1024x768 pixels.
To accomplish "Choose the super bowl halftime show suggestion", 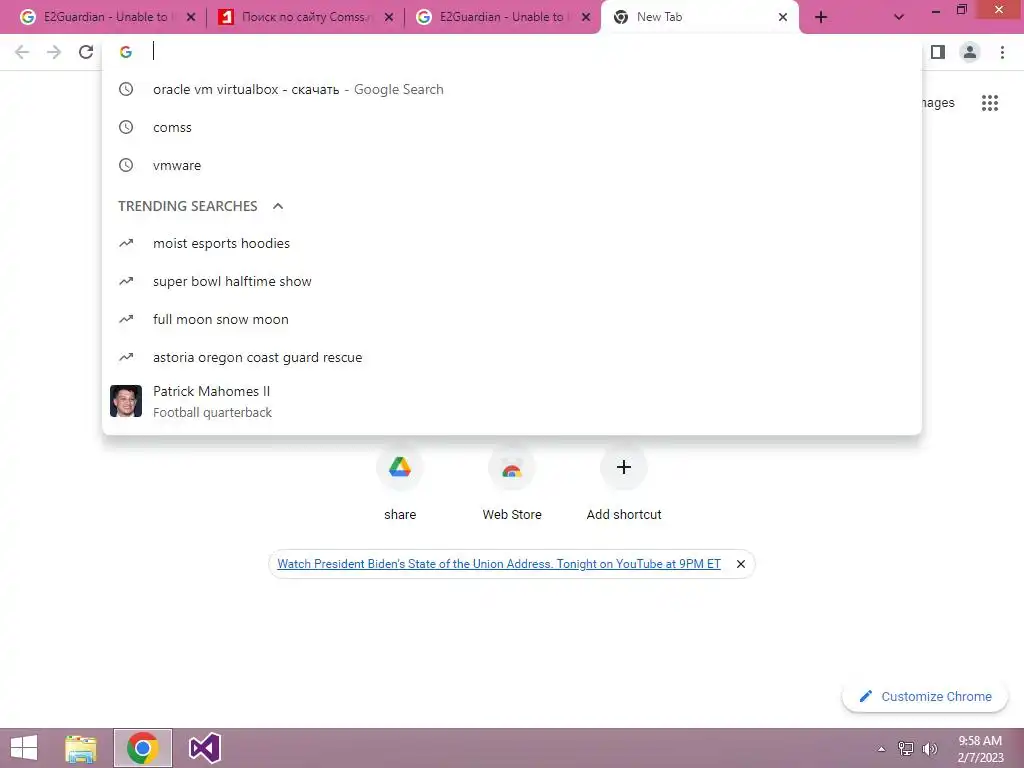I will 512,281.
